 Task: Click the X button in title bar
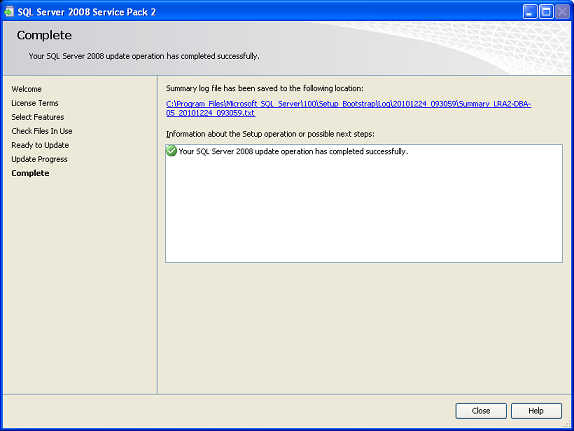(x=562, y=12)
